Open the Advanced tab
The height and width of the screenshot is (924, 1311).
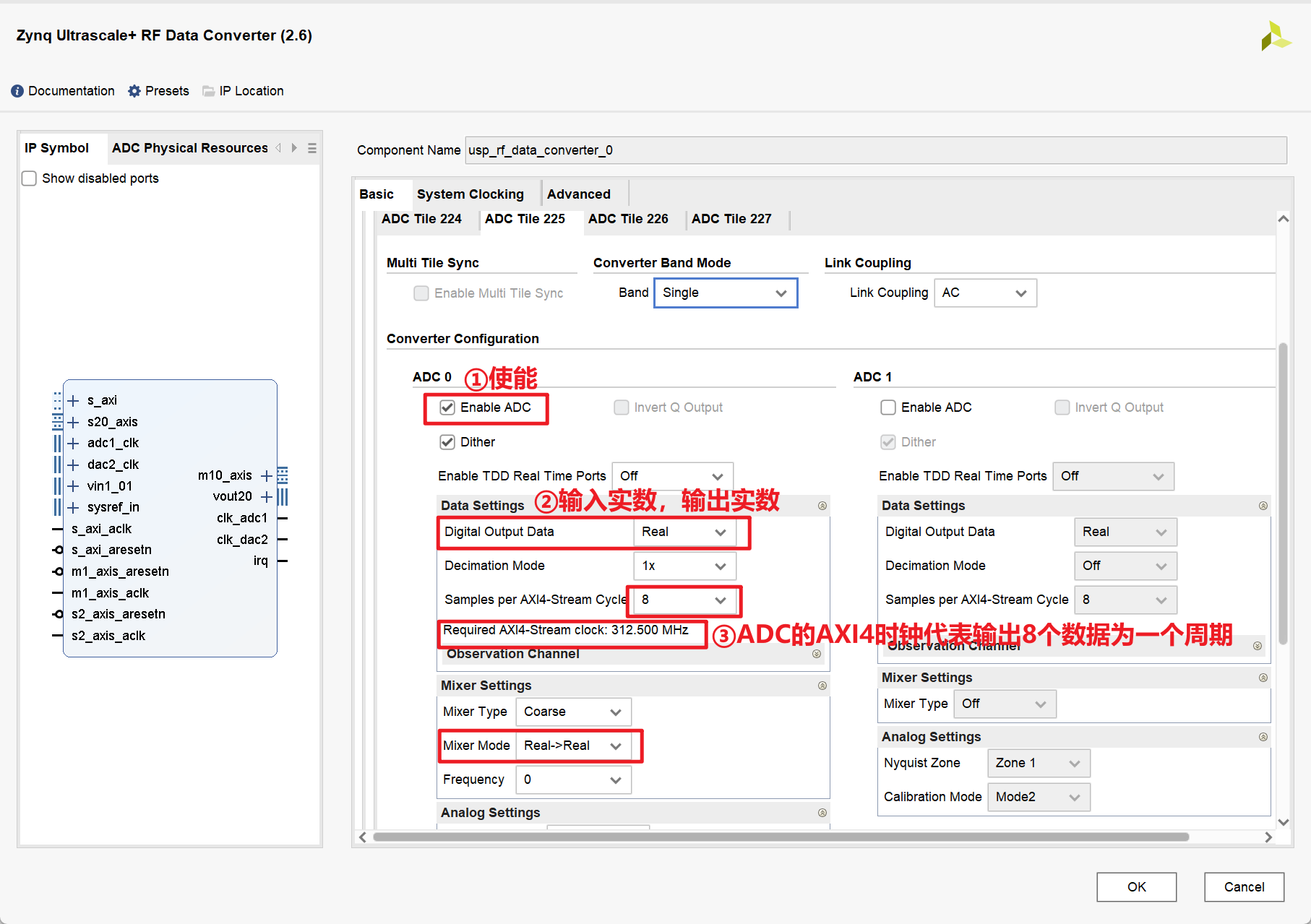tap(579, 194)
